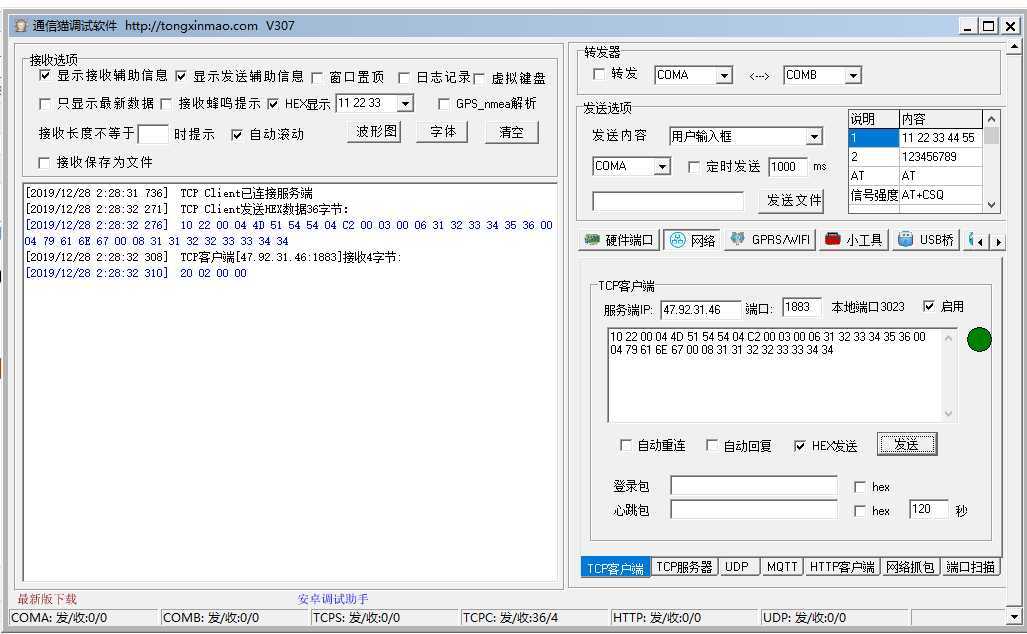Open 网络抓包 bottom tab
Screen dimensions: 1027x634
pos(910,567)
